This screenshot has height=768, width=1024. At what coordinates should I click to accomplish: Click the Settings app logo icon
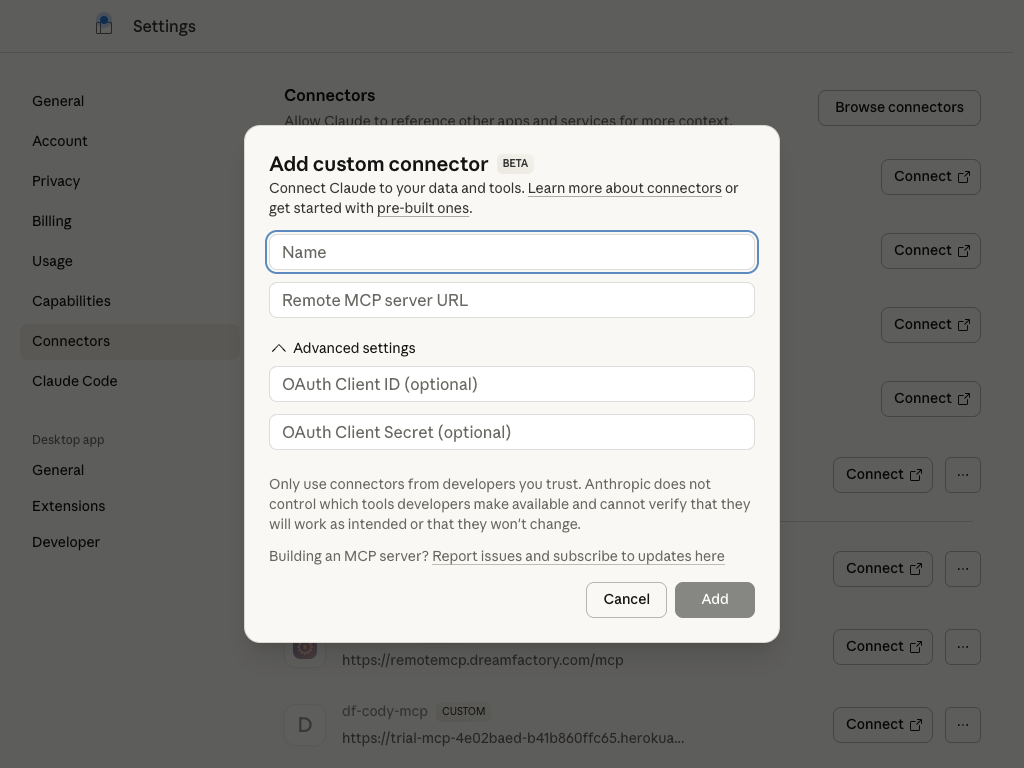point(104,25)
